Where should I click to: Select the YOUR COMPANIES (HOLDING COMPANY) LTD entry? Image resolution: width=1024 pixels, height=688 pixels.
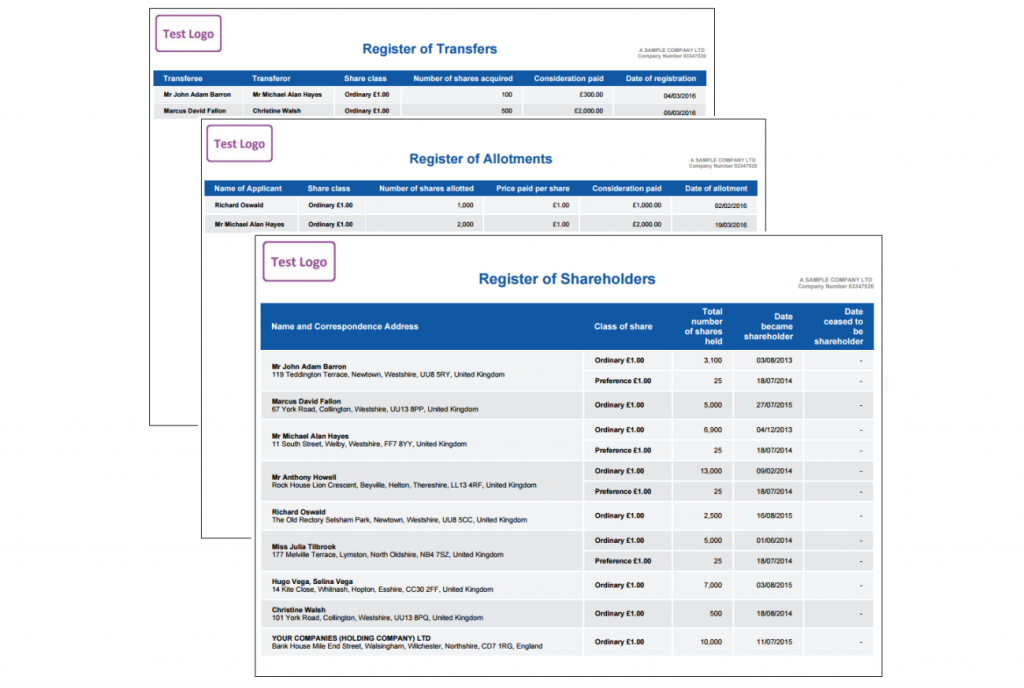click(351, 637)
